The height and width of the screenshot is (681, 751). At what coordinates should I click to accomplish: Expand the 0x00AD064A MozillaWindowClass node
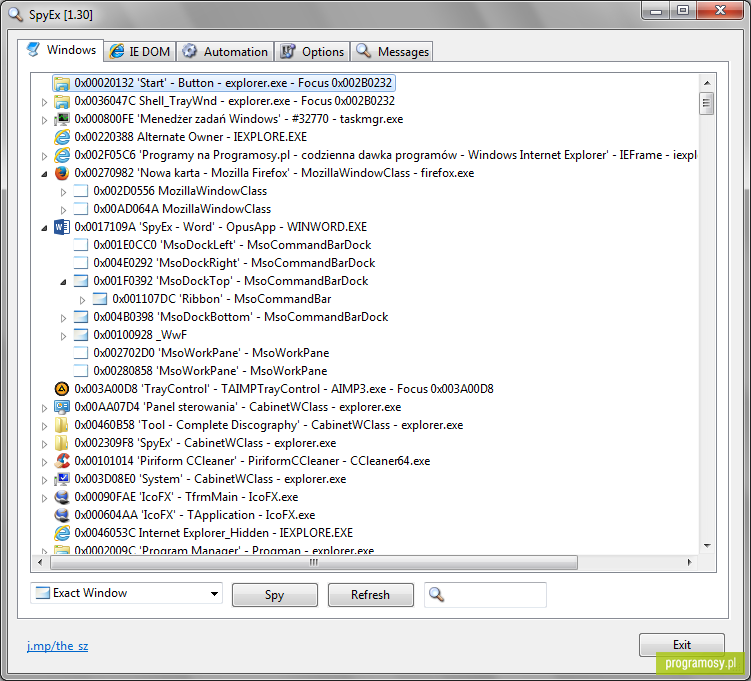63,210
